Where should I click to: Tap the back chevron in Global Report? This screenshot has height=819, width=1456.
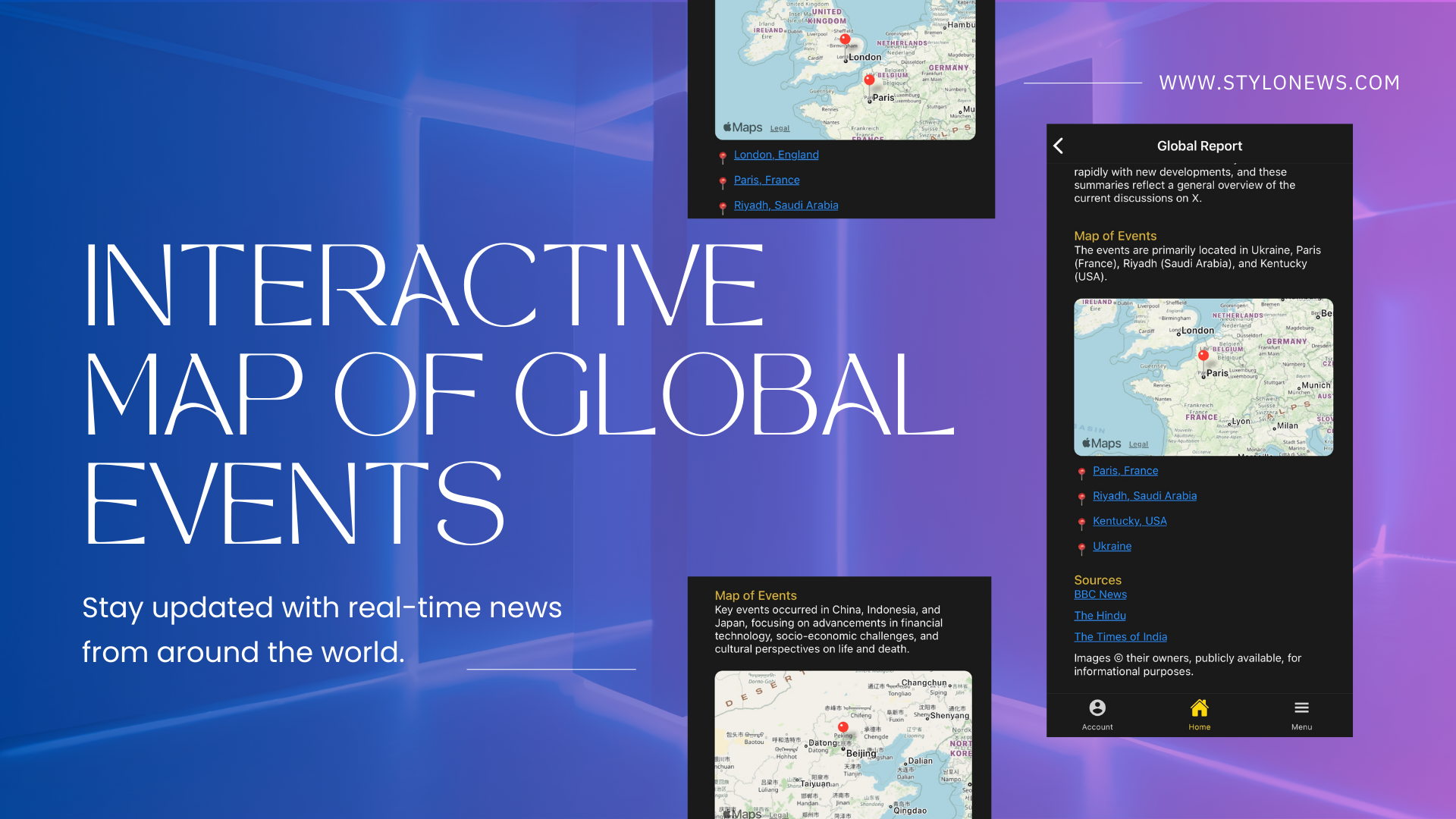1059,146
